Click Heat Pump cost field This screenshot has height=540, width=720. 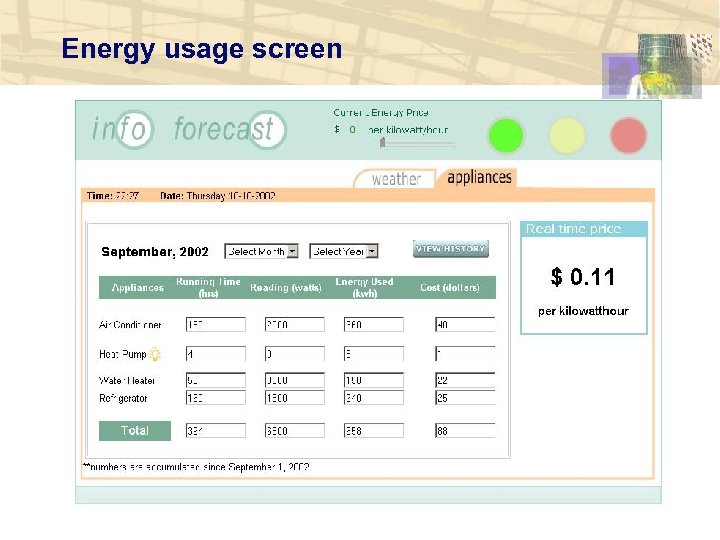[x=465, y=354]
